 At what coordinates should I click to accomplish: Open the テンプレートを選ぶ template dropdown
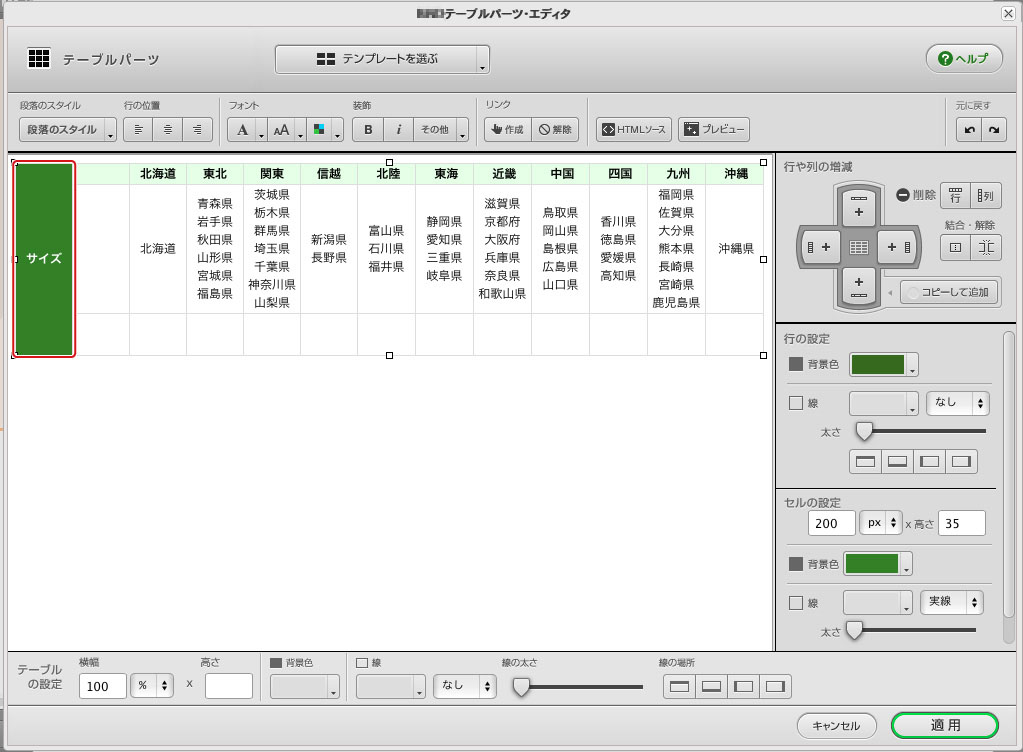tap(382, 59)
